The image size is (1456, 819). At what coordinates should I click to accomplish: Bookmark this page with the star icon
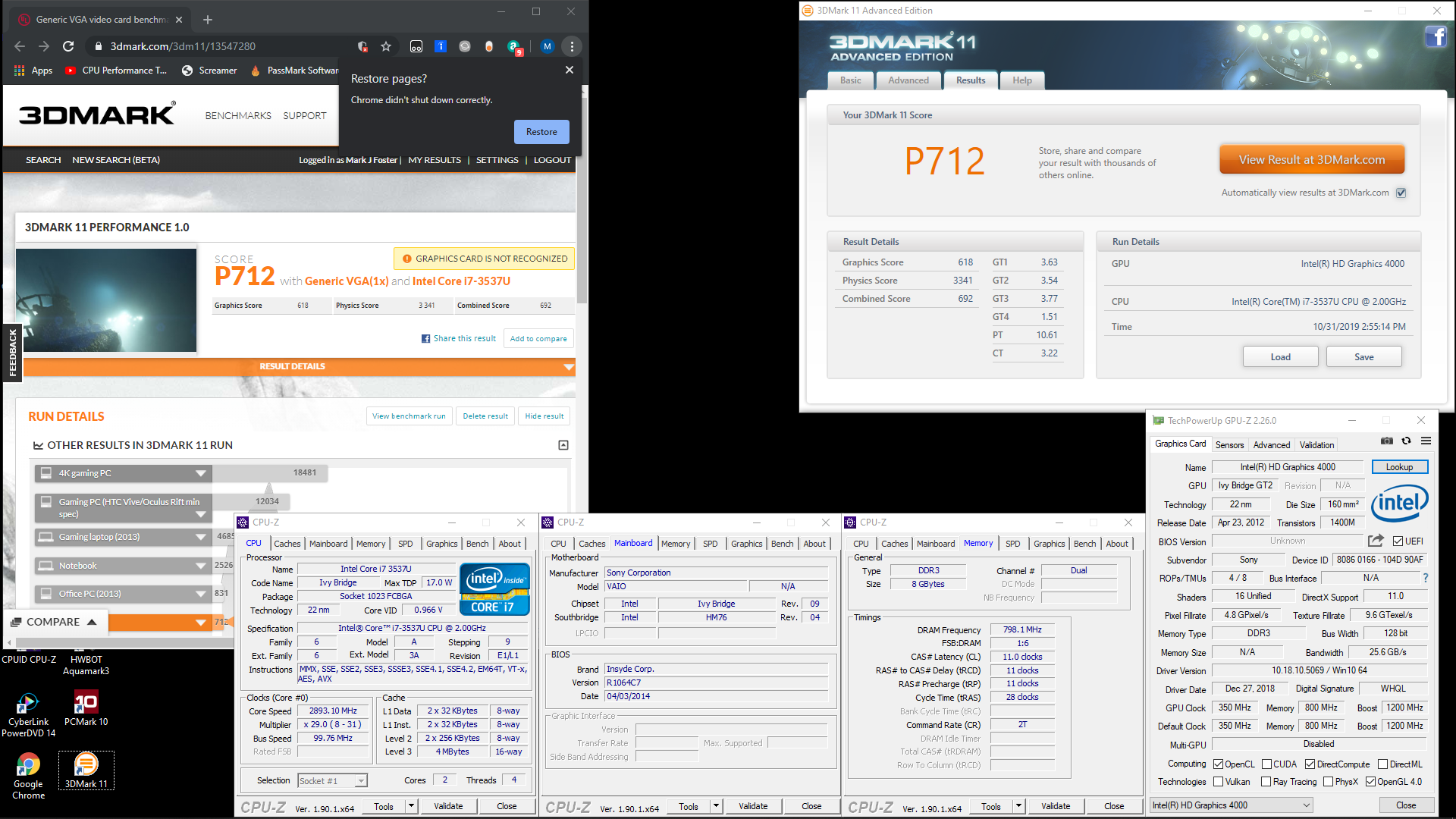(x=386, y=46)
